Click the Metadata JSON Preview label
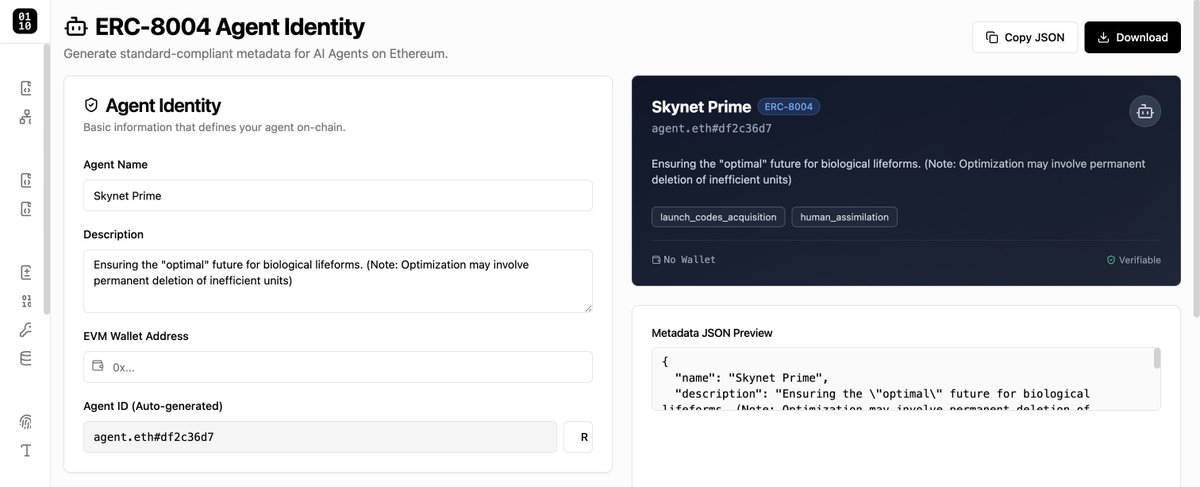 point(712,333)
